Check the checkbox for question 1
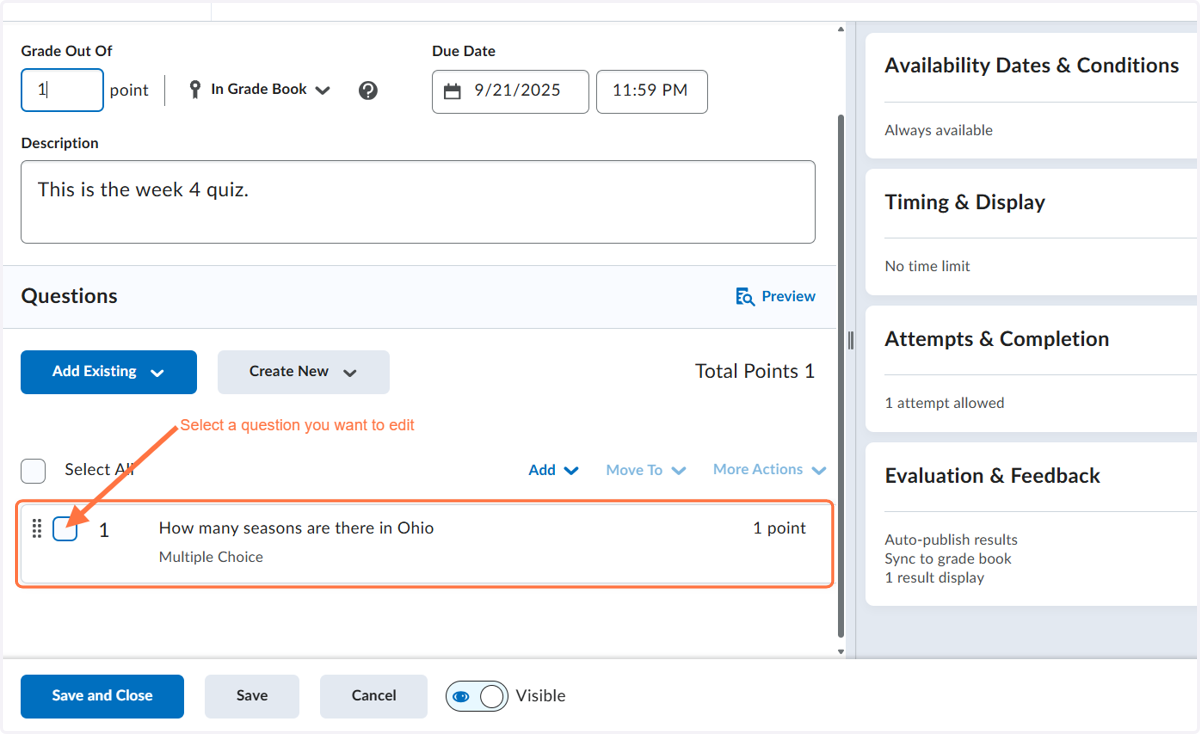The height and width of the screenshot is (734, 1200). [65, 529]
